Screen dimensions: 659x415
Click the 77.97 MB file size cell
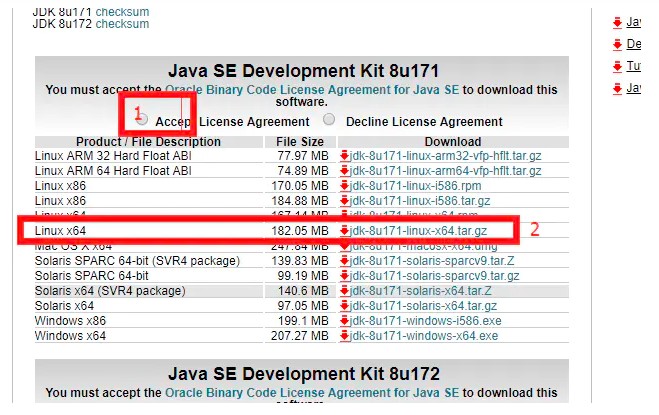pos(303,156)
